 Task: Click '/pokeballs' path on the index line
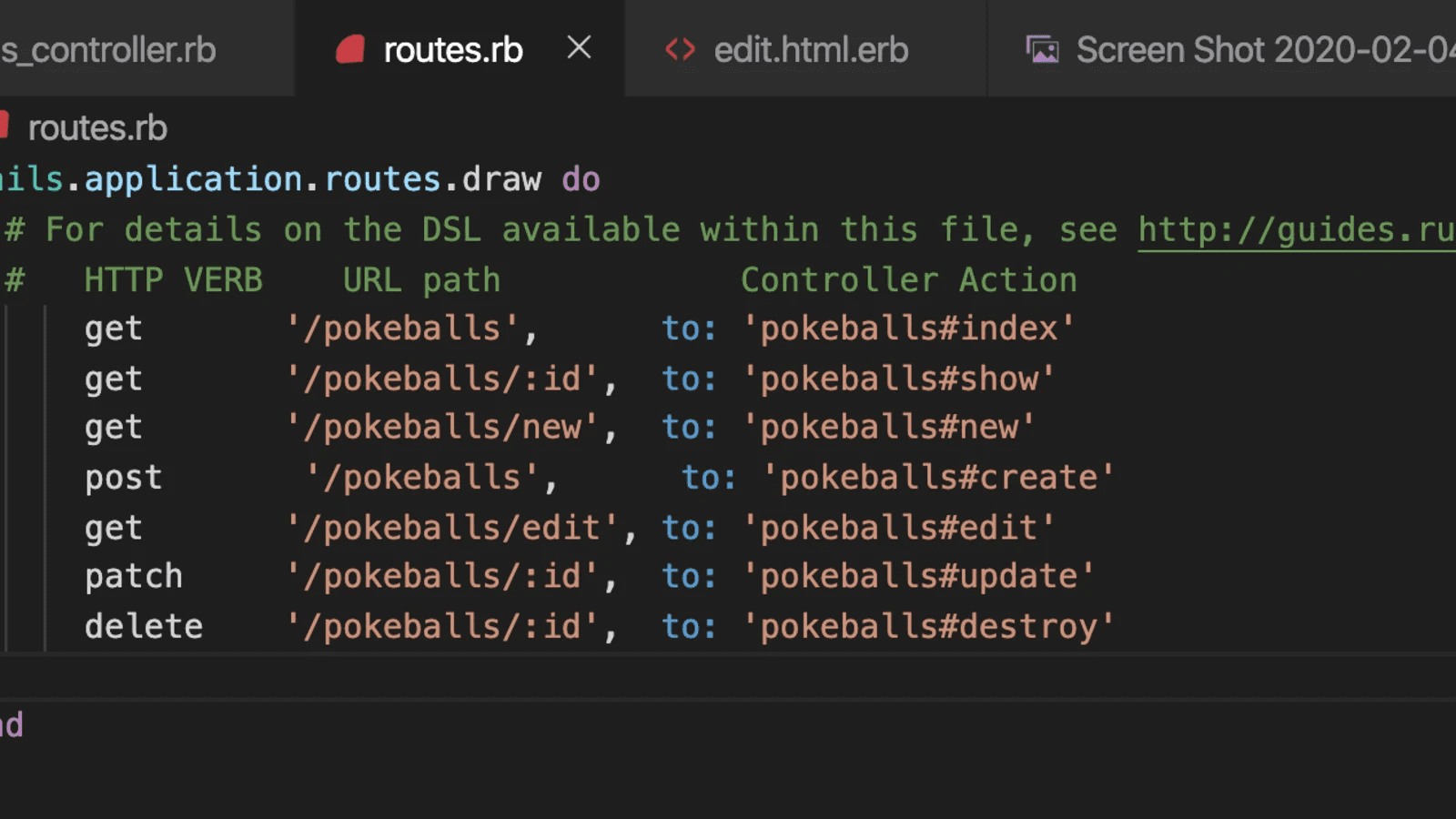point(402,329)
